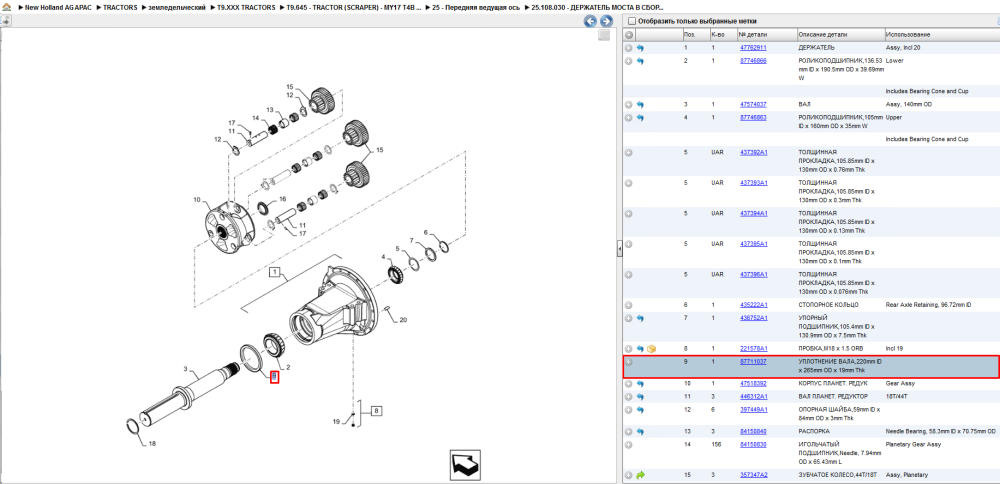The width and height of the screenshot is (1000, 484).
Task: Click blue arrow icon for ВАЛ ПЛАНЕТ. РЕДУКТОР
Action: [640, 397]
